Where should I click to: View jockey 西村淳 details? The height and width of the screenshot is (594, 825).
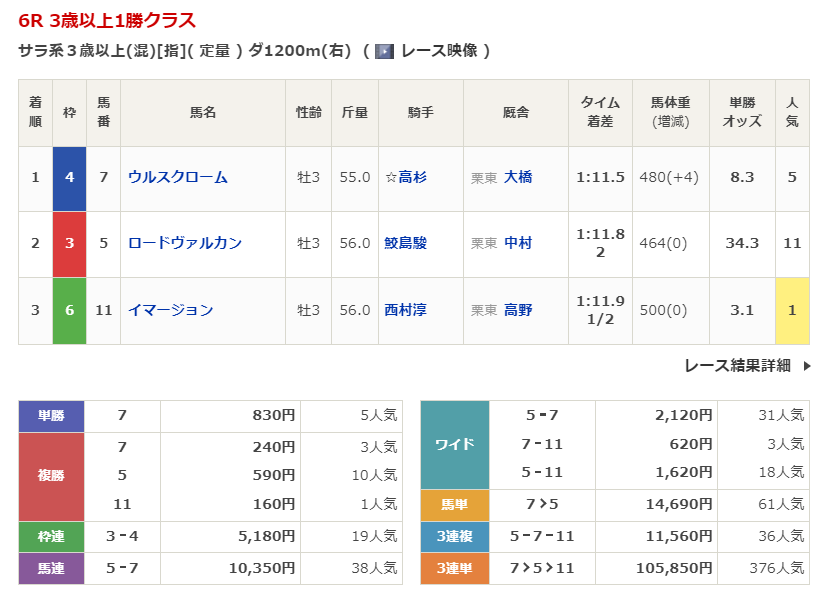405,310
